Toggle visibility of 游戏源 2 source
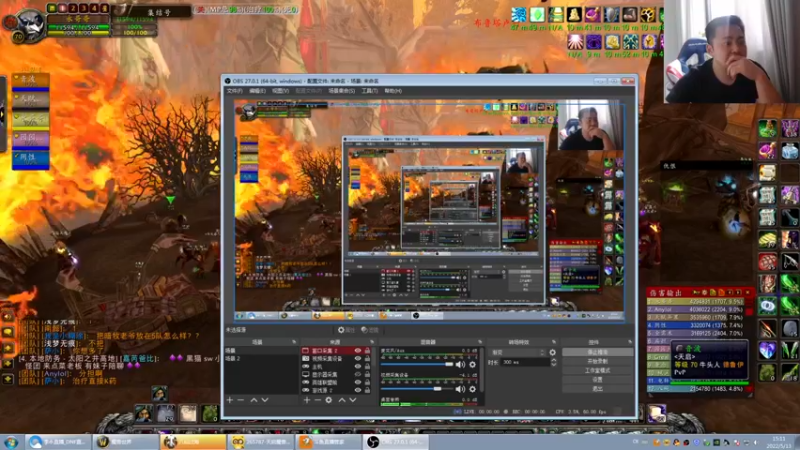800x450 pixels. [358, 390]
